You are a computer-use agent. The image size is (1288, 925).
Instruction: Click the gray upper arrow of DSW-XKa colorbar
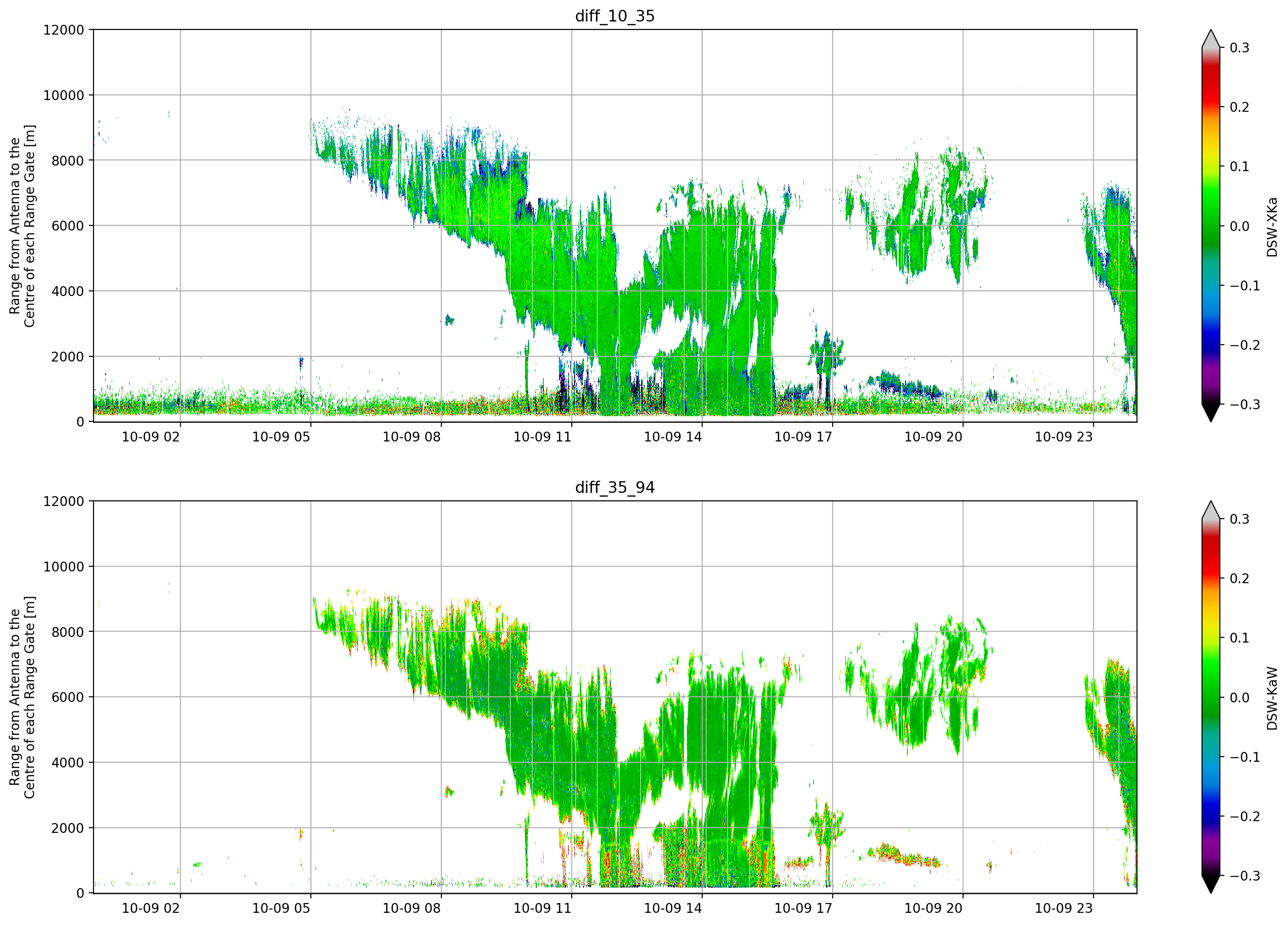tap(1210, 39)
